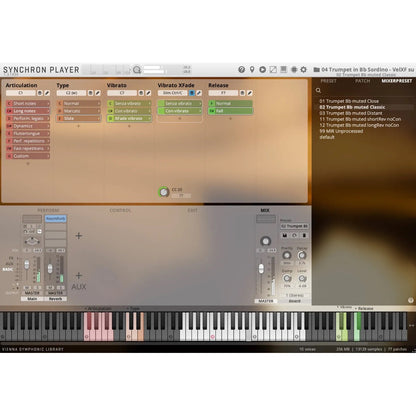Image resolution: width=416 pixels, height=416 pixels.
Task: Select the Short notes articulation
Action: (28, 103)
